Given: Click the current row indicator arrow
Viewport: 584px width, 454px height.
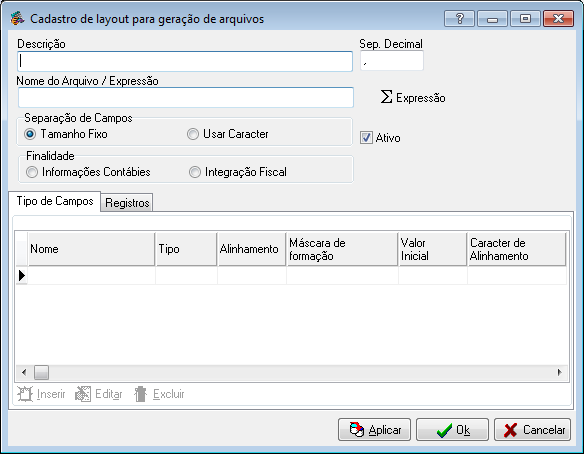Looking at the screenshot, I should pos(22,276).
